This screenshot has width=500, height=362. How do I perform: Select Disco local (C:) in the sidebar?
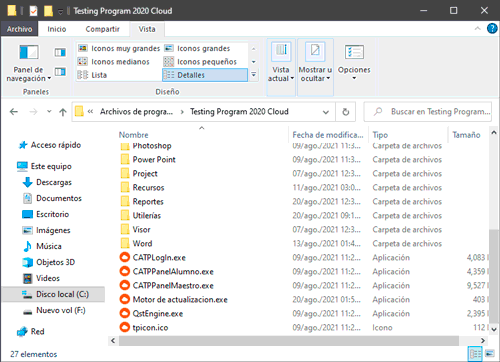[53, 294]
